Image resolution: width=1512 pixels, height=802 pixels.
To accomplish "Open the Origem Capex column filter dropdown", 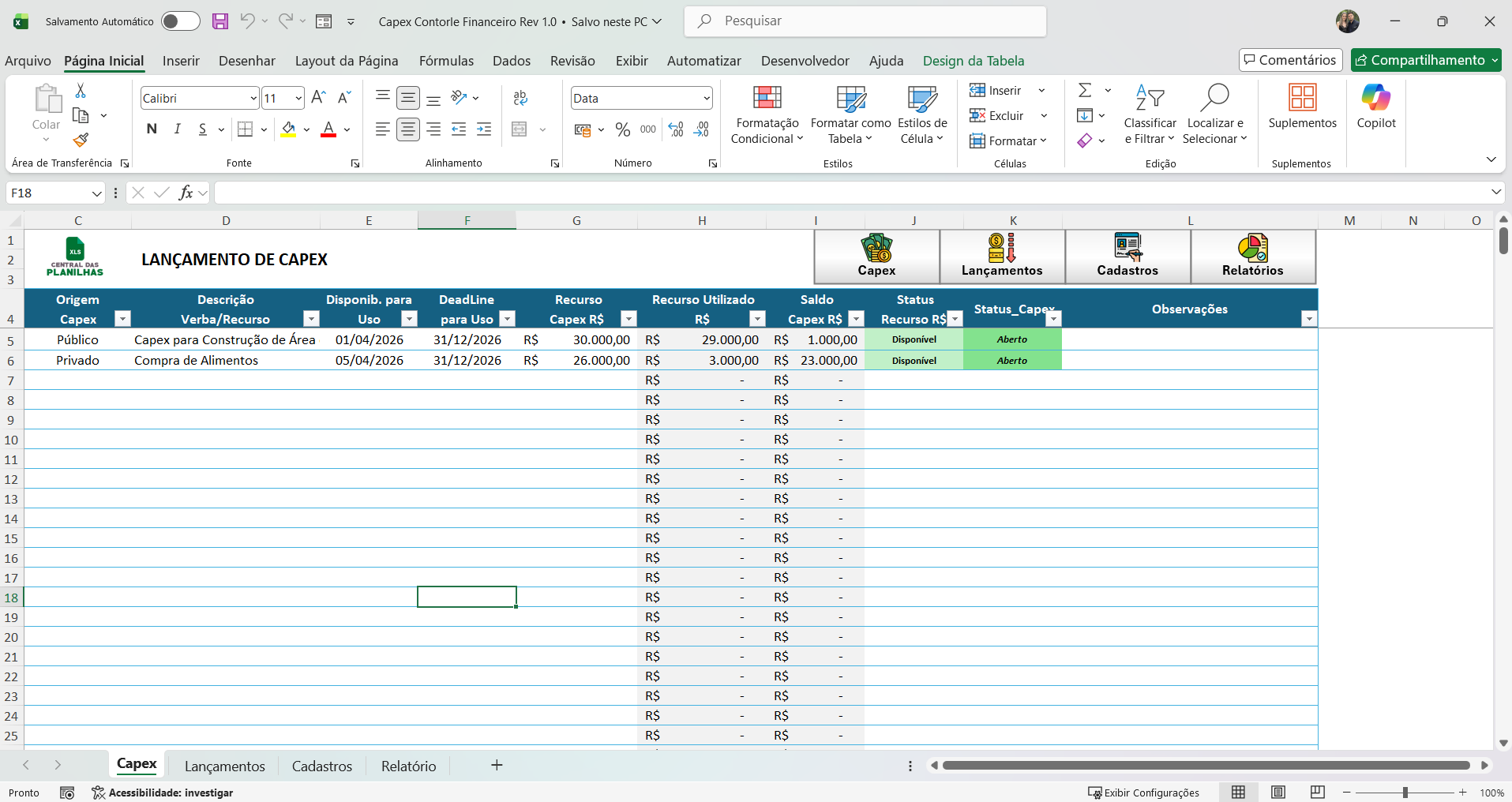I will [122, 319].
